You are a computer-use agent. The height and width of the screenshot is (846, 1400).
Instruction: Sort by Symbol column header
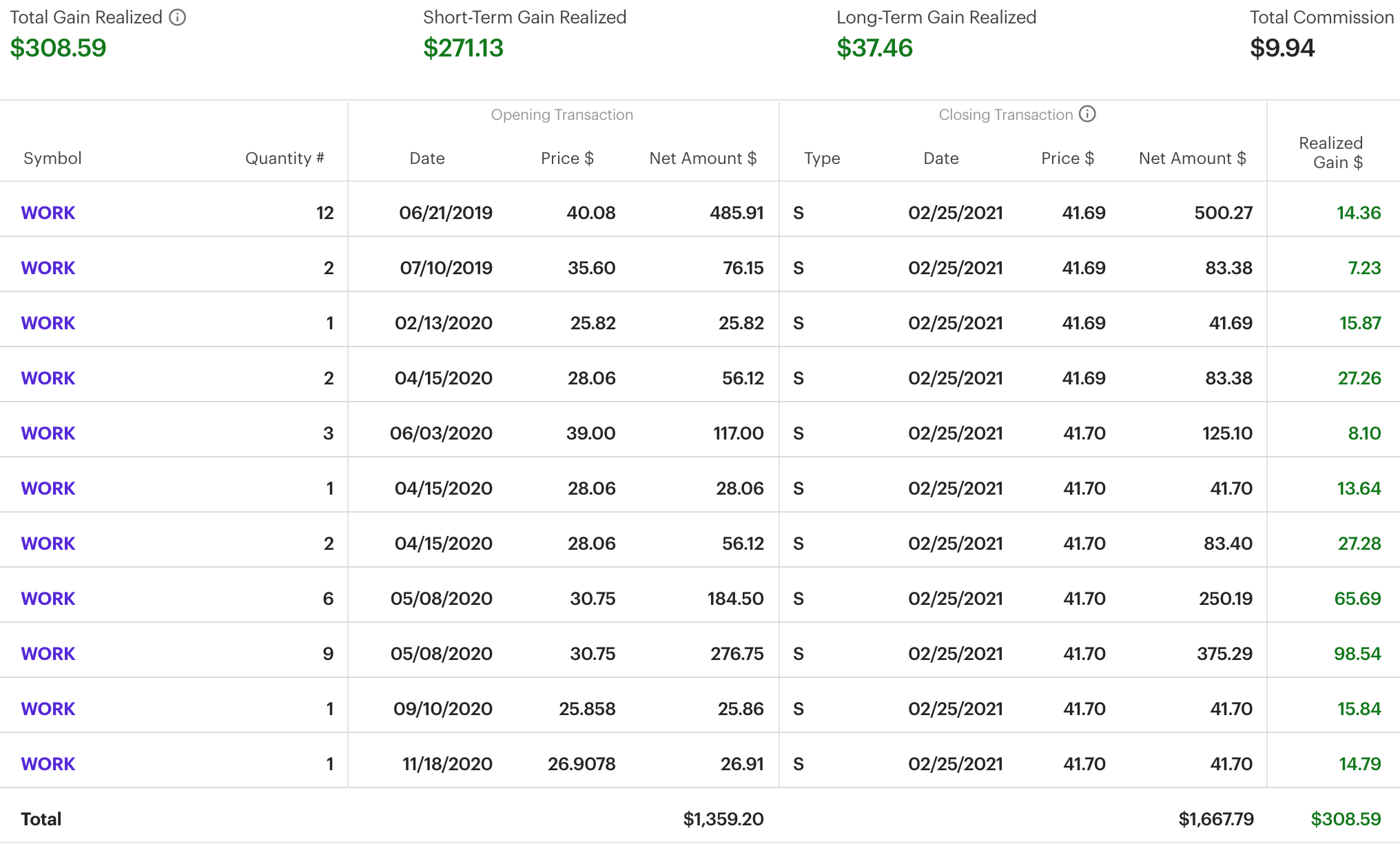click(x=52, y=158)
